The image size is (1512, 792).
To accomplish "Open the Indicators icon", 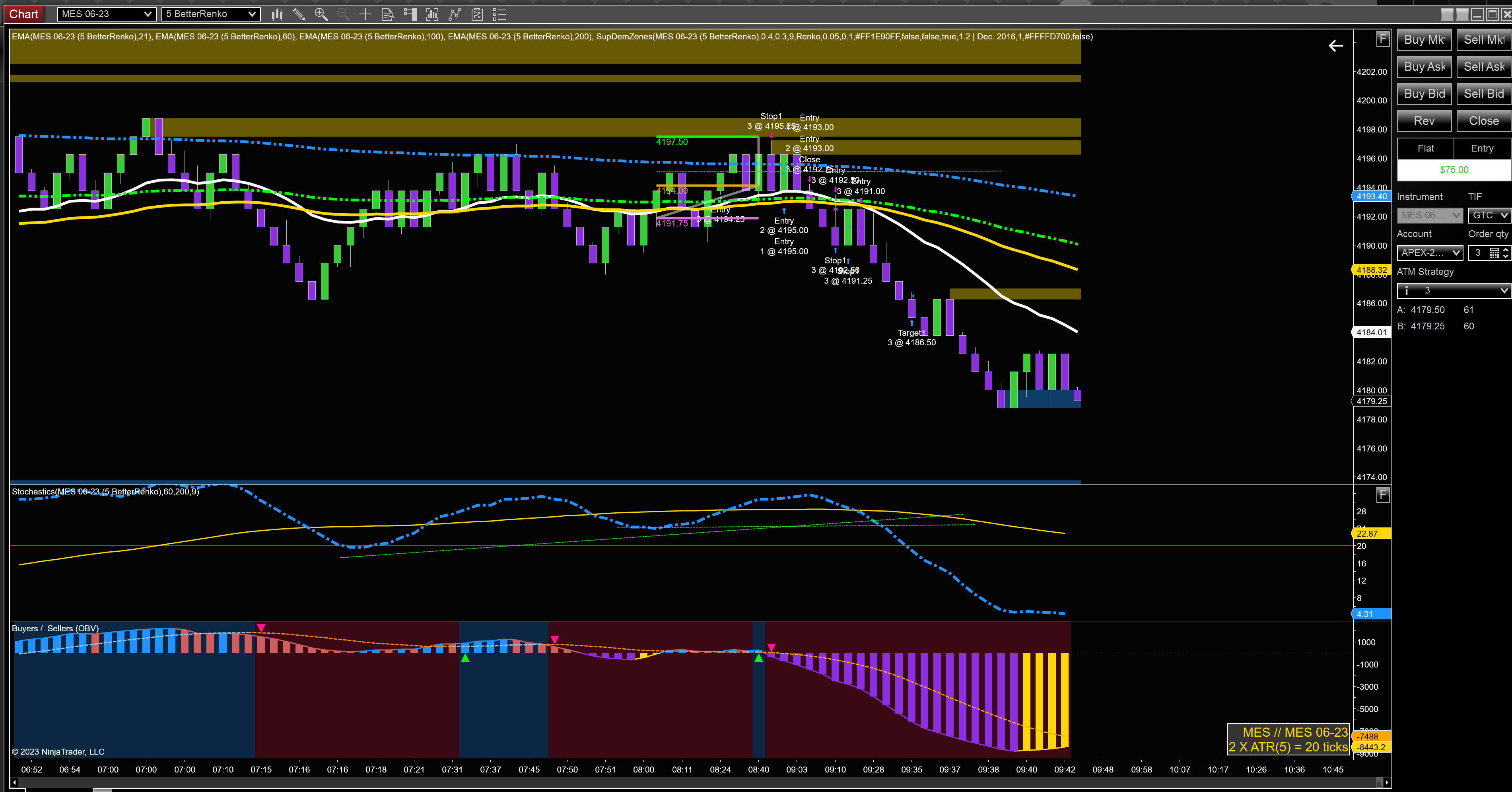I will pos(455,14).
